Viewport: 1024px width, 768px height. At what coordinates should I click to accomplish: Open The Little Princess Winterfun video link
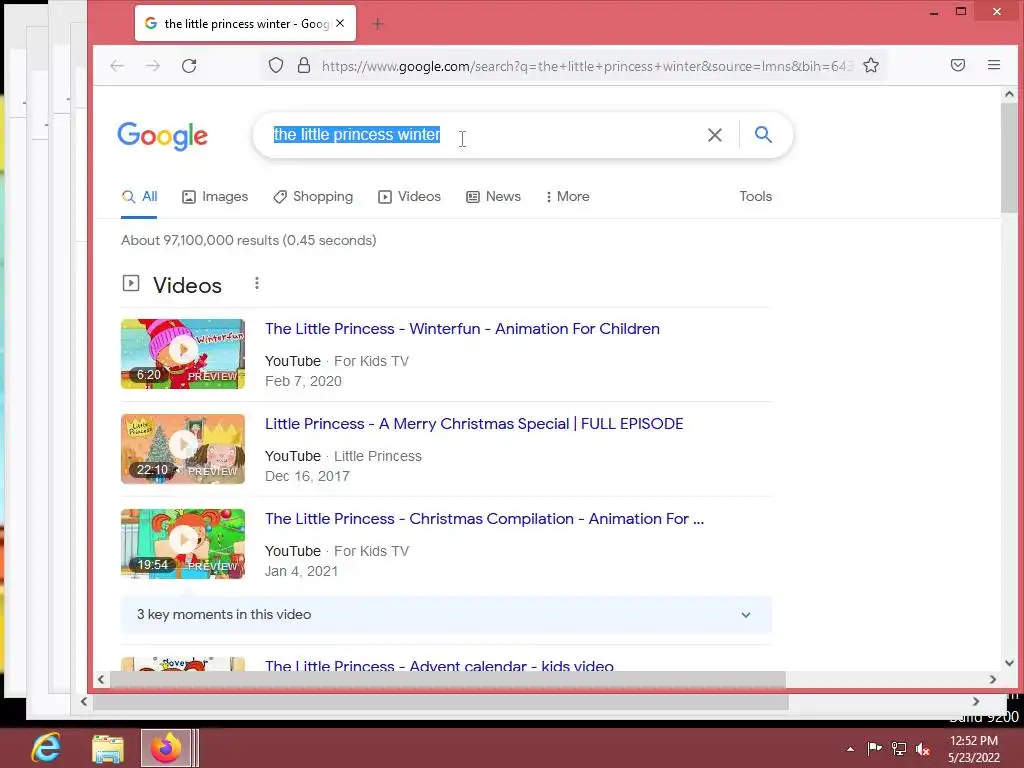(462, 328)
